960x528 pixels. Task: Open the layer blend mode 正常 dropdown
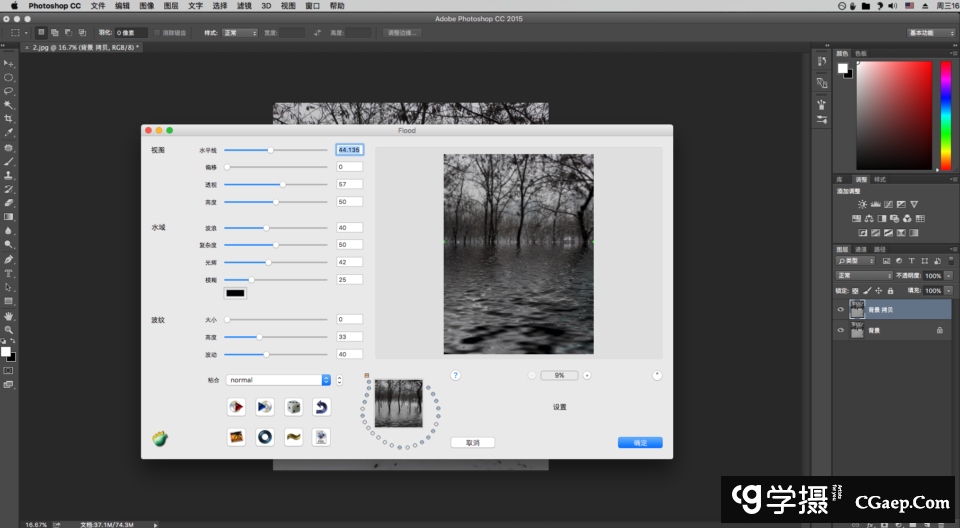(x=864, y=276)
